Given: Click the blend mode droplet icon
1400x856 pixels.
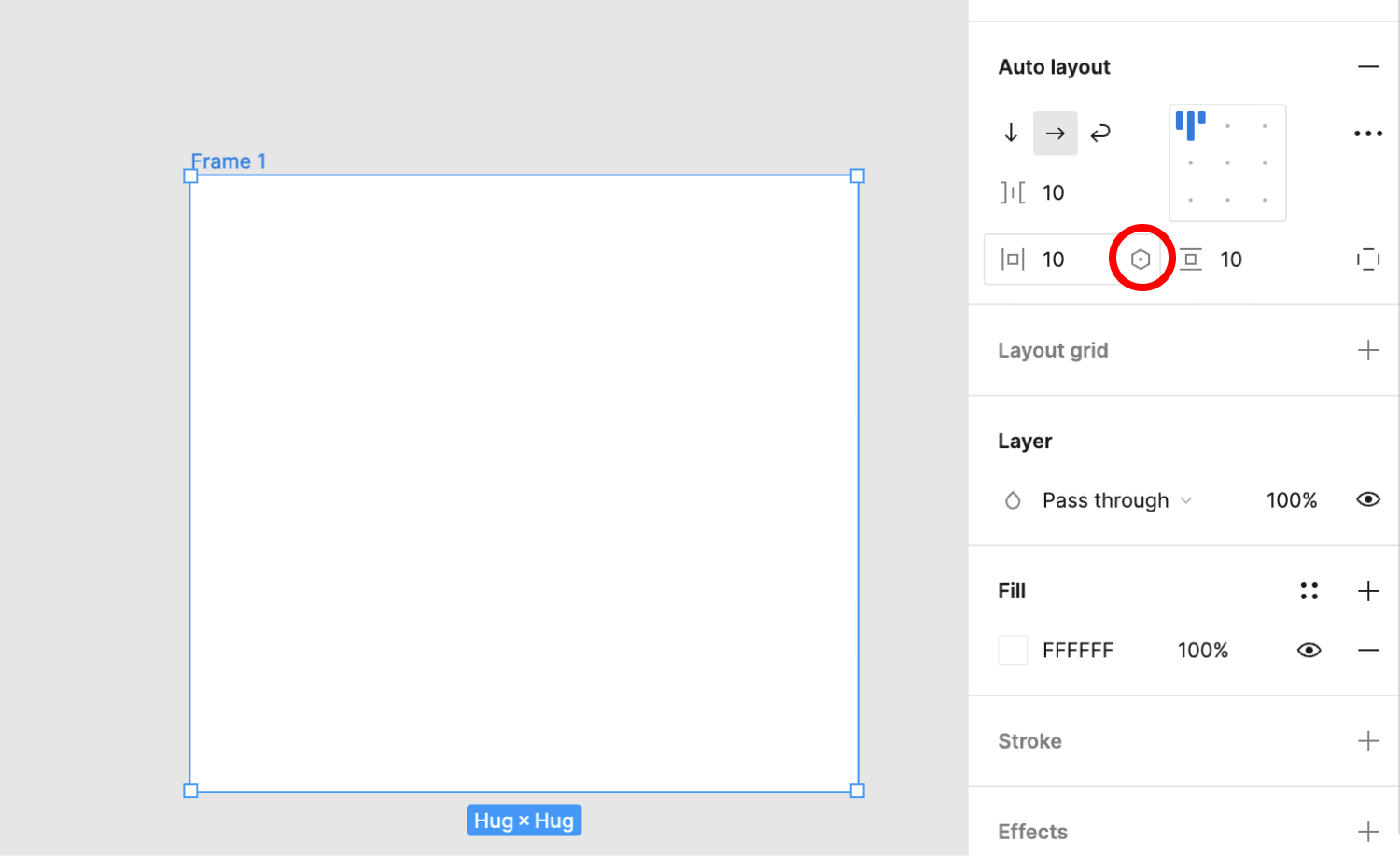Looking at the screenshot, I should pos(1013,499).
